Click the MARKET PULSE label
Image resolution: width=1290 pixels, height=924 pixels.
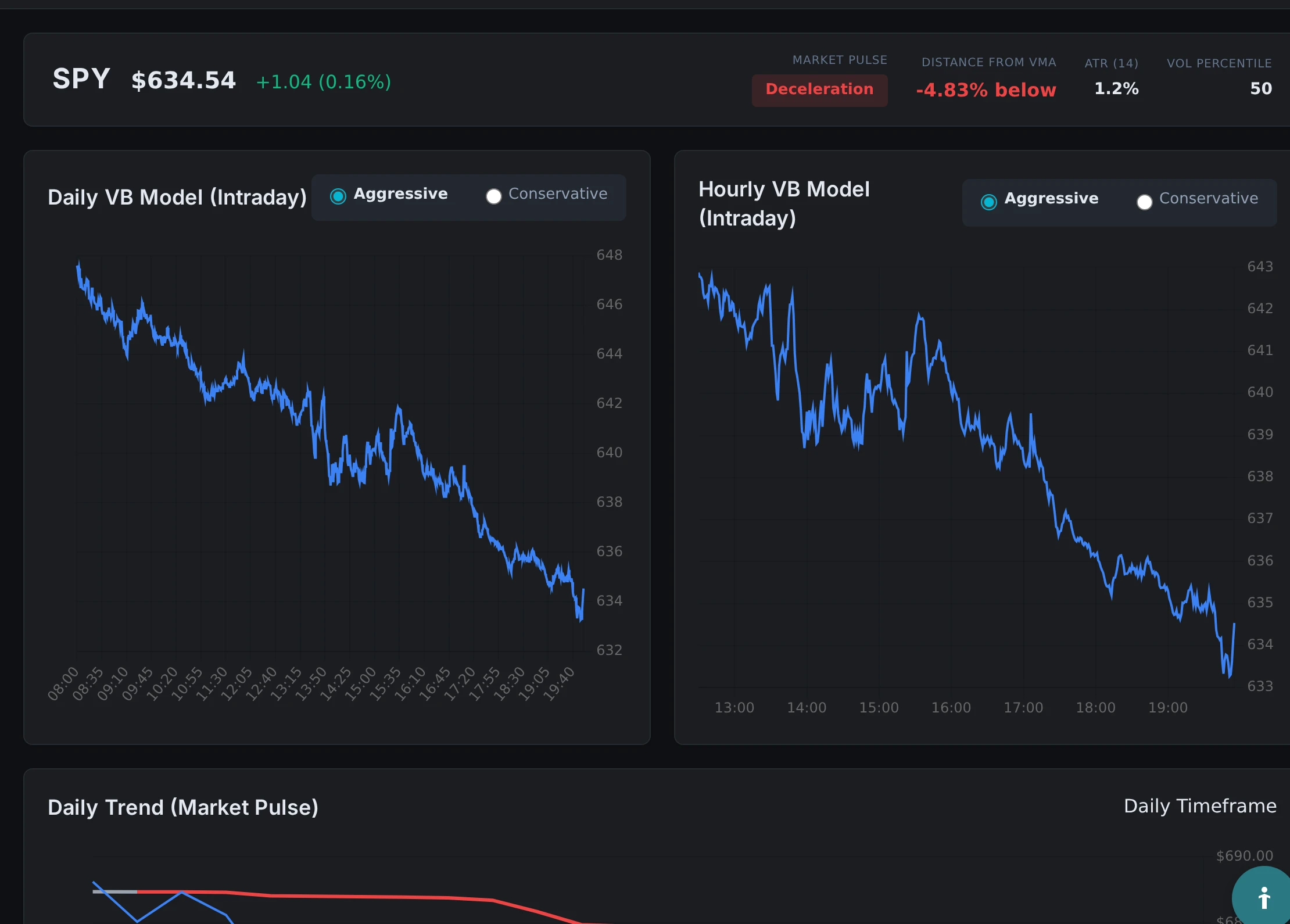pyautogui.click(x=840, y=60)
